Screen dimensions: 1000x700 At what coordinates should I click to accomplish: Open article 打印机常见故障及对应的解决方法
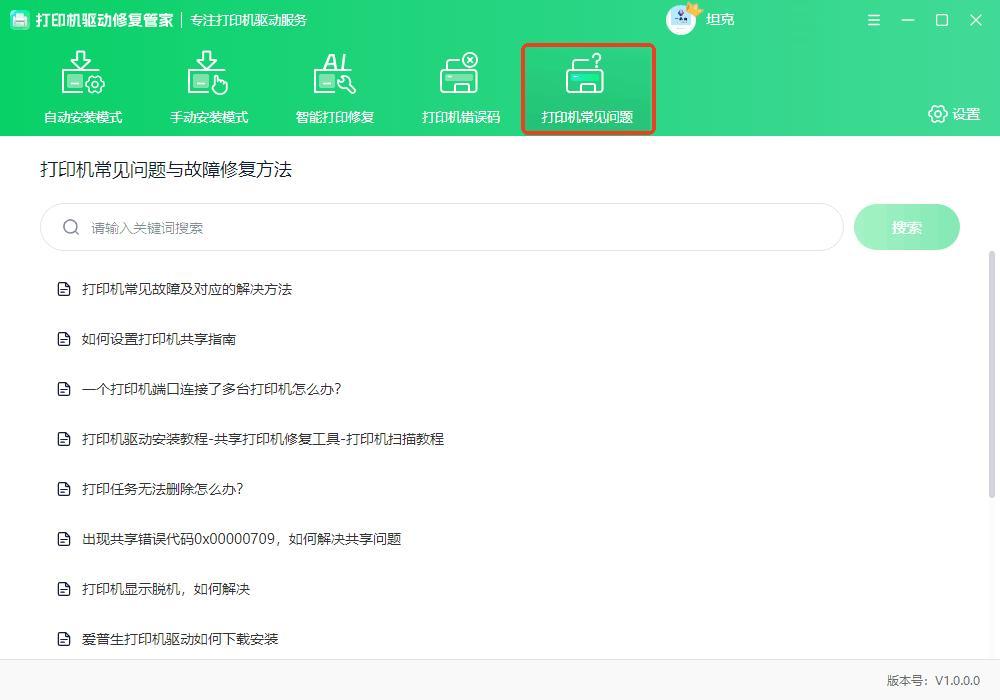pos(186,289)
